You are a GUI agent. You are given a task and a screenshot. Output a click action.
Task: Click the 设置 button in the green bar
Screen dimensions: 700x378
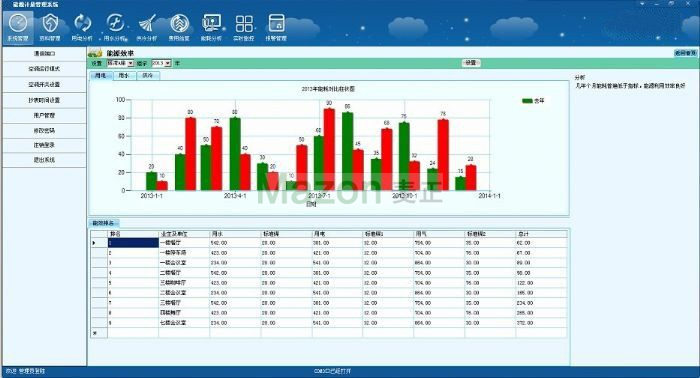point(471,63)
